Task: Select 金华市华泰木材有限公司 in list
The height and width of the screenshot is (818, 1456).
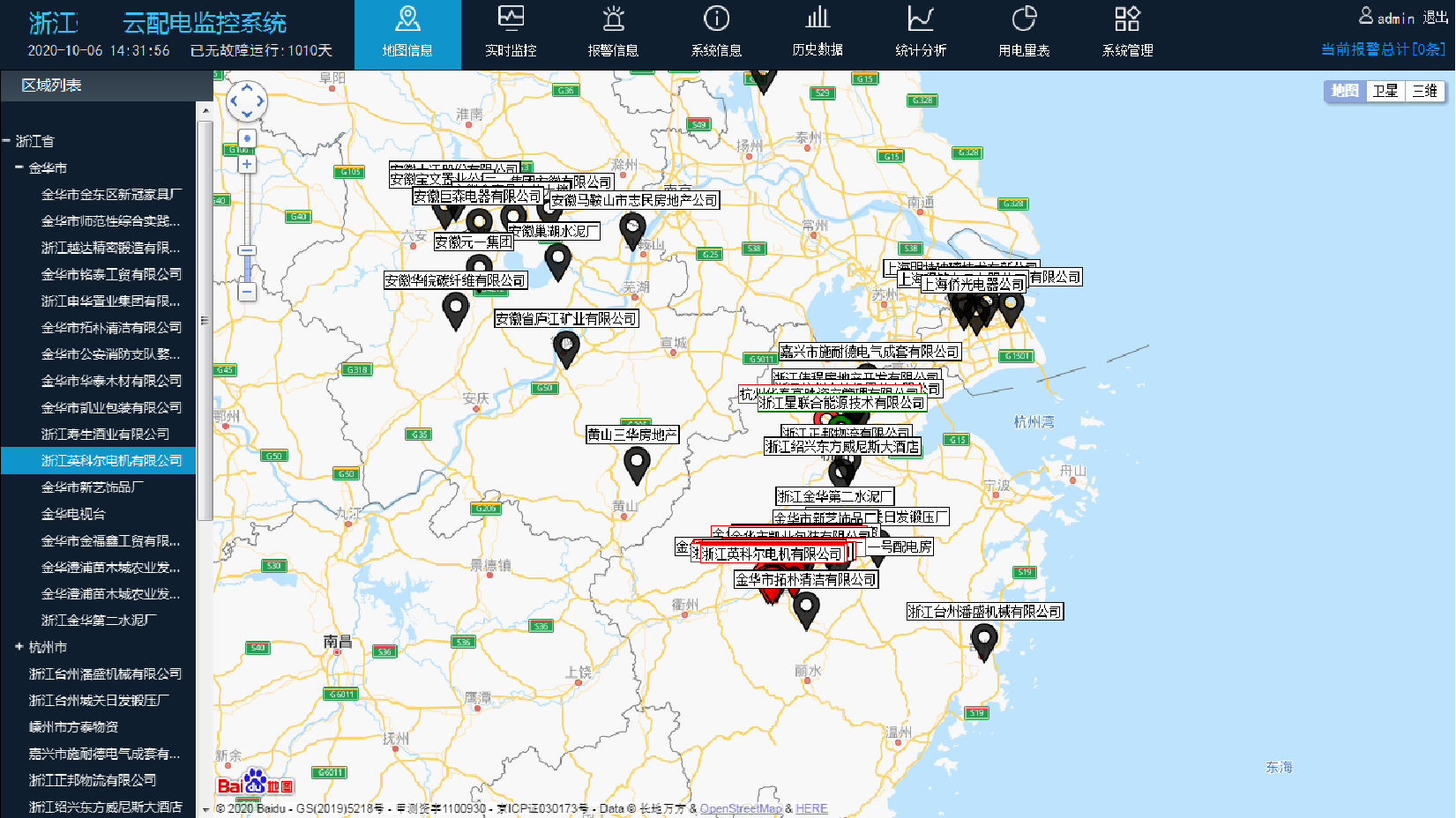Action: 111,381
